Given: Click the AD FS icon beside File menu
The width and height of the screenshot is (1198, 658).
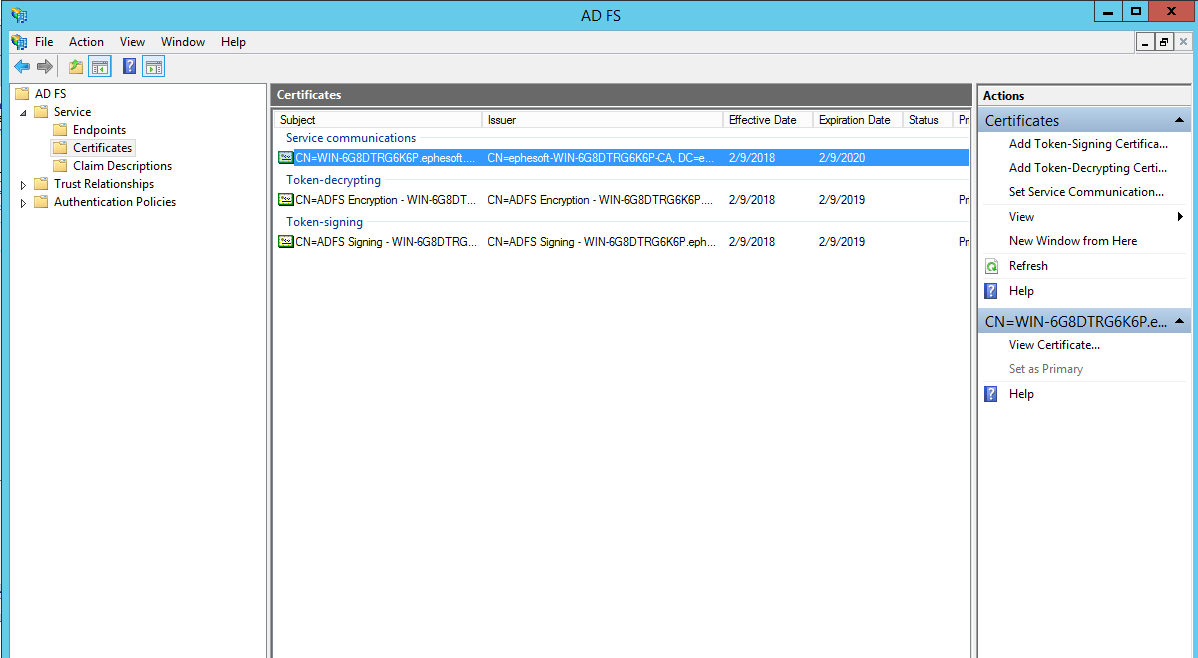Looking at the screenshot, I should pos(19,42).
